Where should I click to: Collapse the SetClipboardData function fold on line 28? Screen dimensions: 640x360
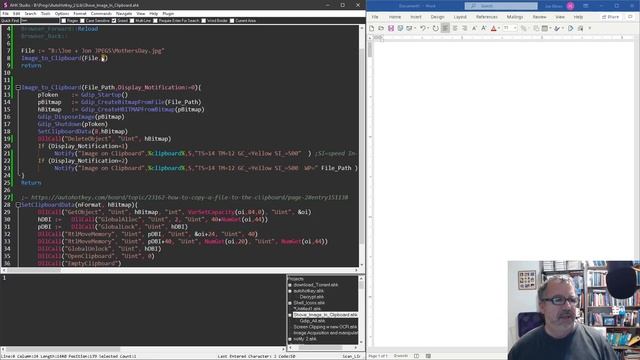[18, 205]
